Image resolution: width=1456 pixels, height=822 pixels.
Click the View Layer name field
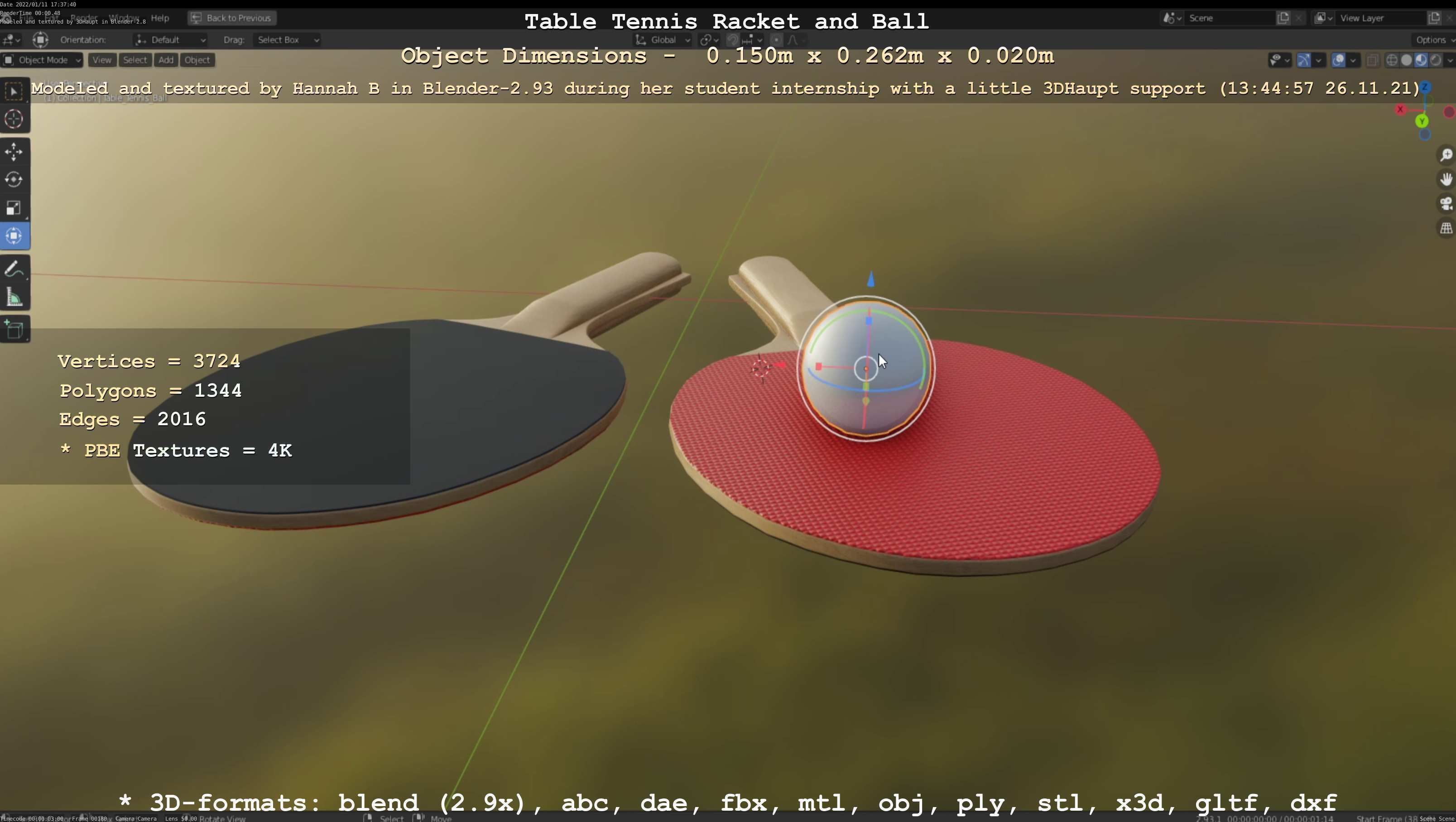point(1381,18)
